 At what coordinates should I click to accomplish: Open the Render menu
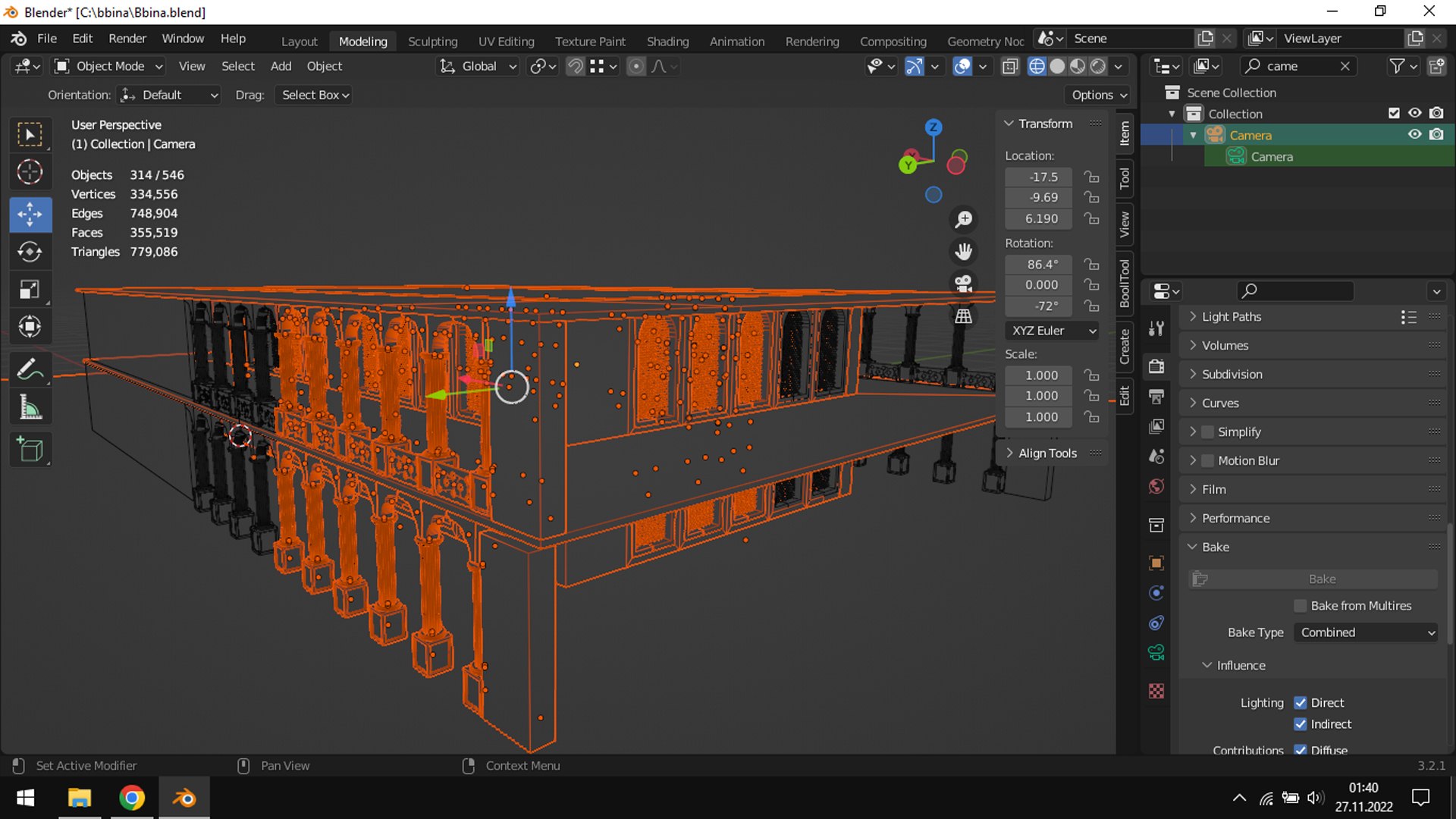(x=127, y=39)
